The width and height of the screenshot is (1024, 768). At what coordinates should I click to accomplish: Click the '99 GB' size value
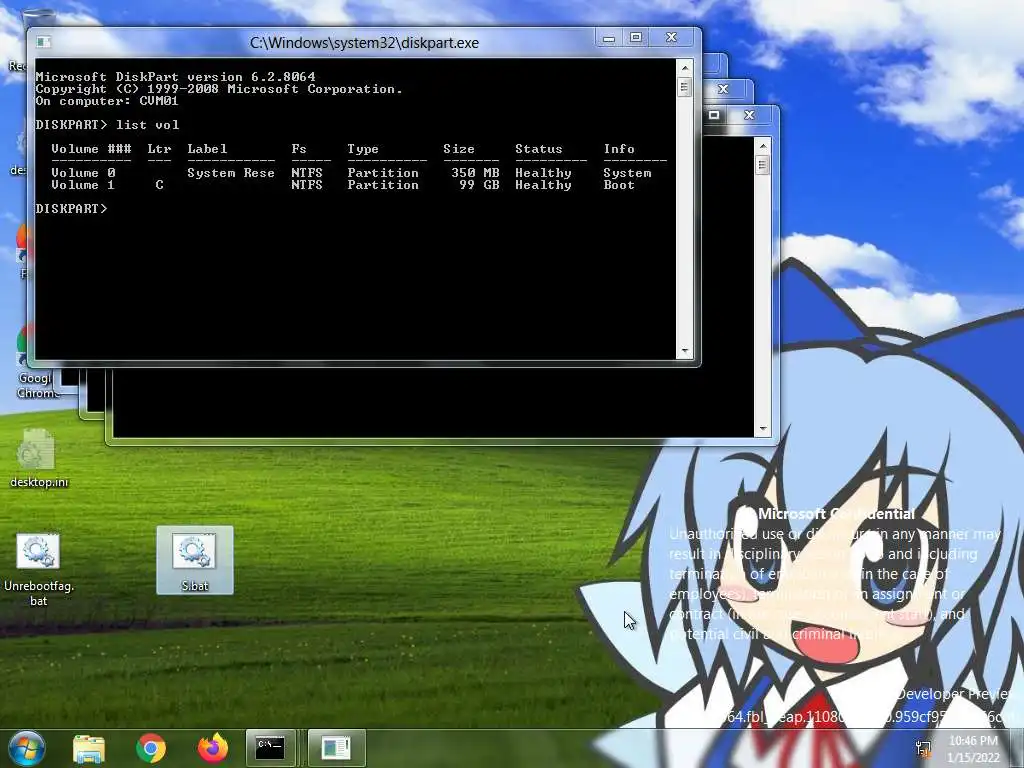[479, 185]
